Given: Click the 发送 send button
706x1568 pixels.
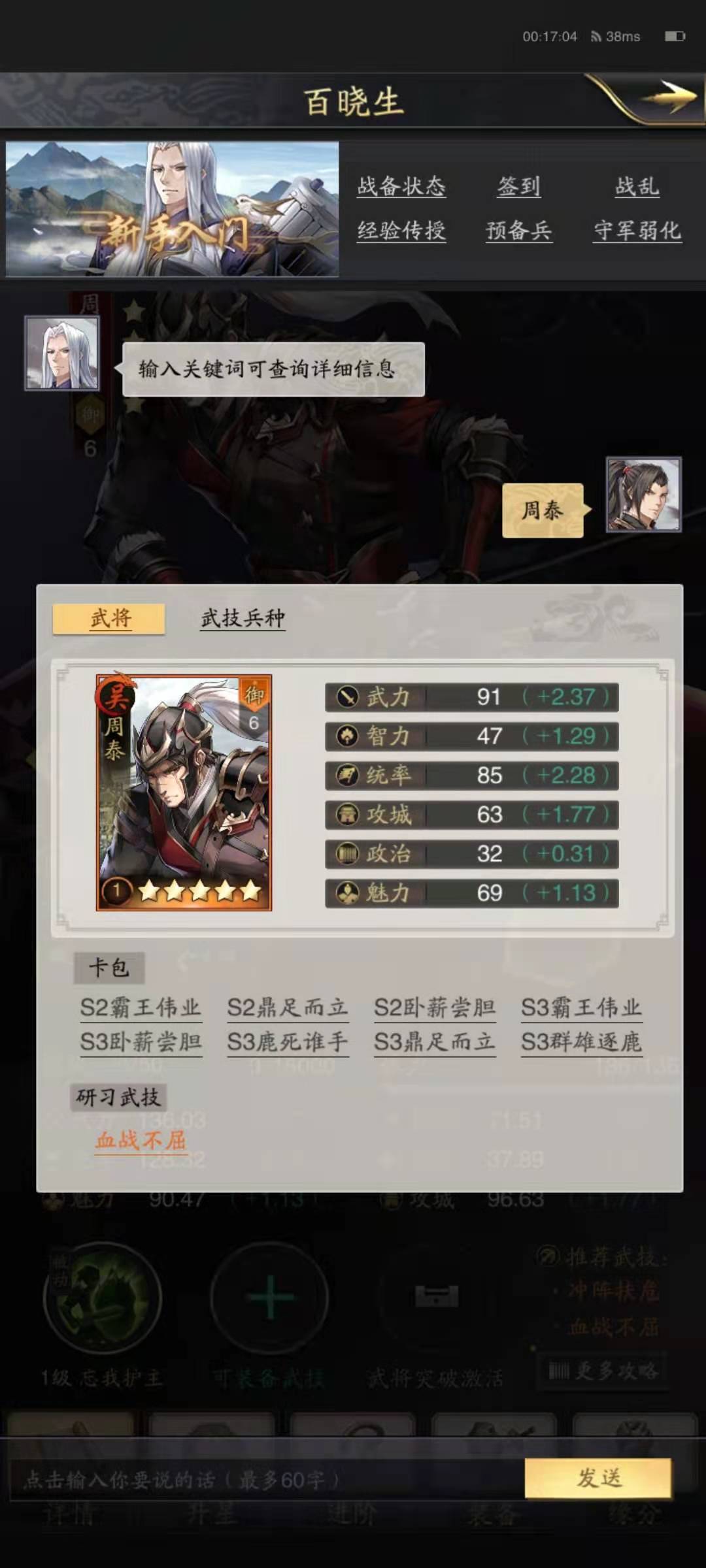Looking at the screenshot, I should point(598,1478).
